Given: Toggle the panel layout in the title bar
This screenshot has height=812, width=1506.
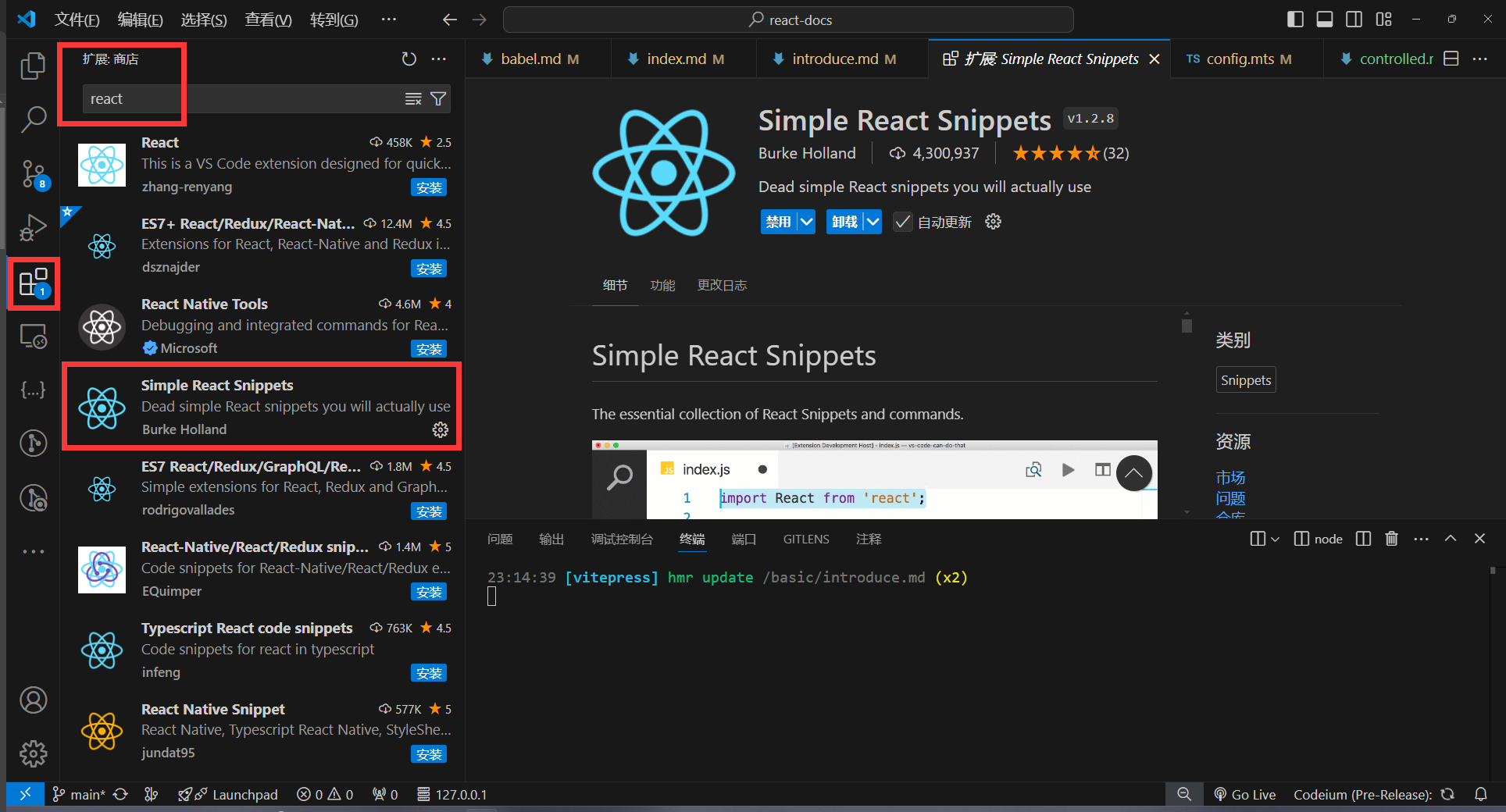Looking at the screenshot, I should [x=1324, y=20].
